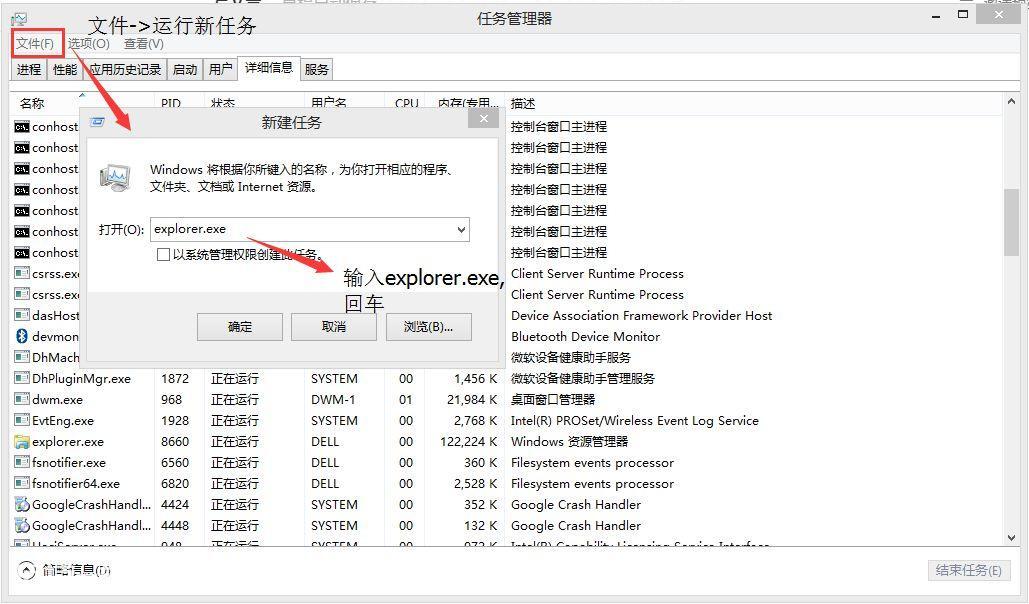
Task: Click the dwm.exe process icon
Action: [22, 399]
